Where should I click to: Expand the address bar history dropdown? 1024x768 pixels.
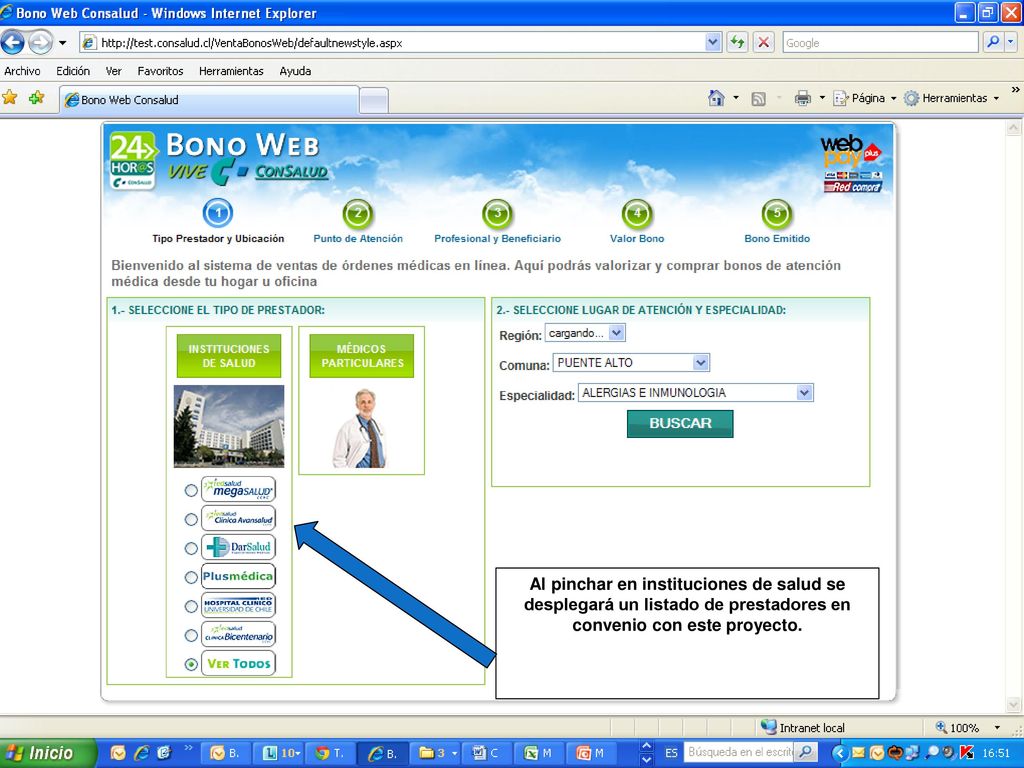pos(712,43)
